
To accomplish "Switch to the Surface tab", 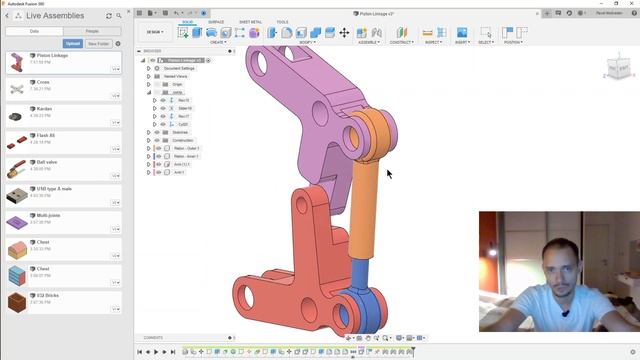I will [216, 22].
